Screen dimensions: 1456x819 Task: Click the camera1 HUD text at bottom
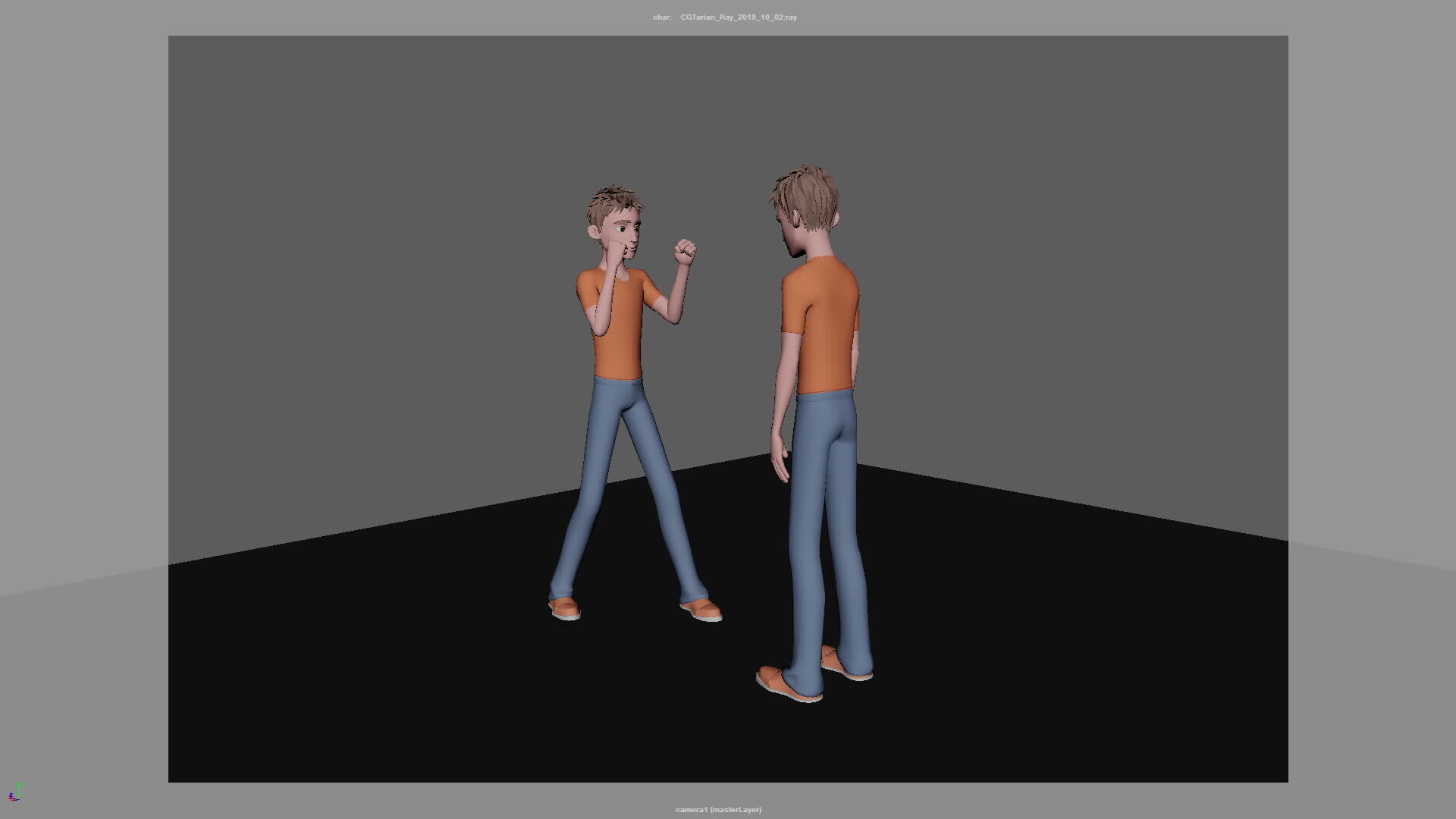(x=691, y=809)
